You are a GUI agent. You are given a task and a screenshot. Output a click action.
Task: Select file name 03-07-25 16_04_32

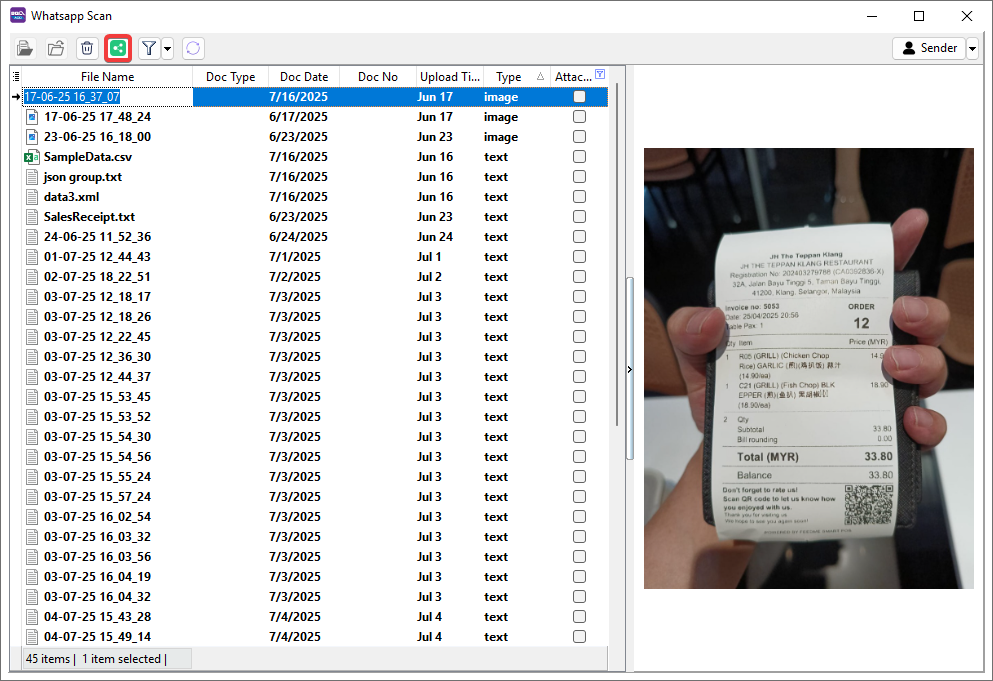tap(98, 597)
